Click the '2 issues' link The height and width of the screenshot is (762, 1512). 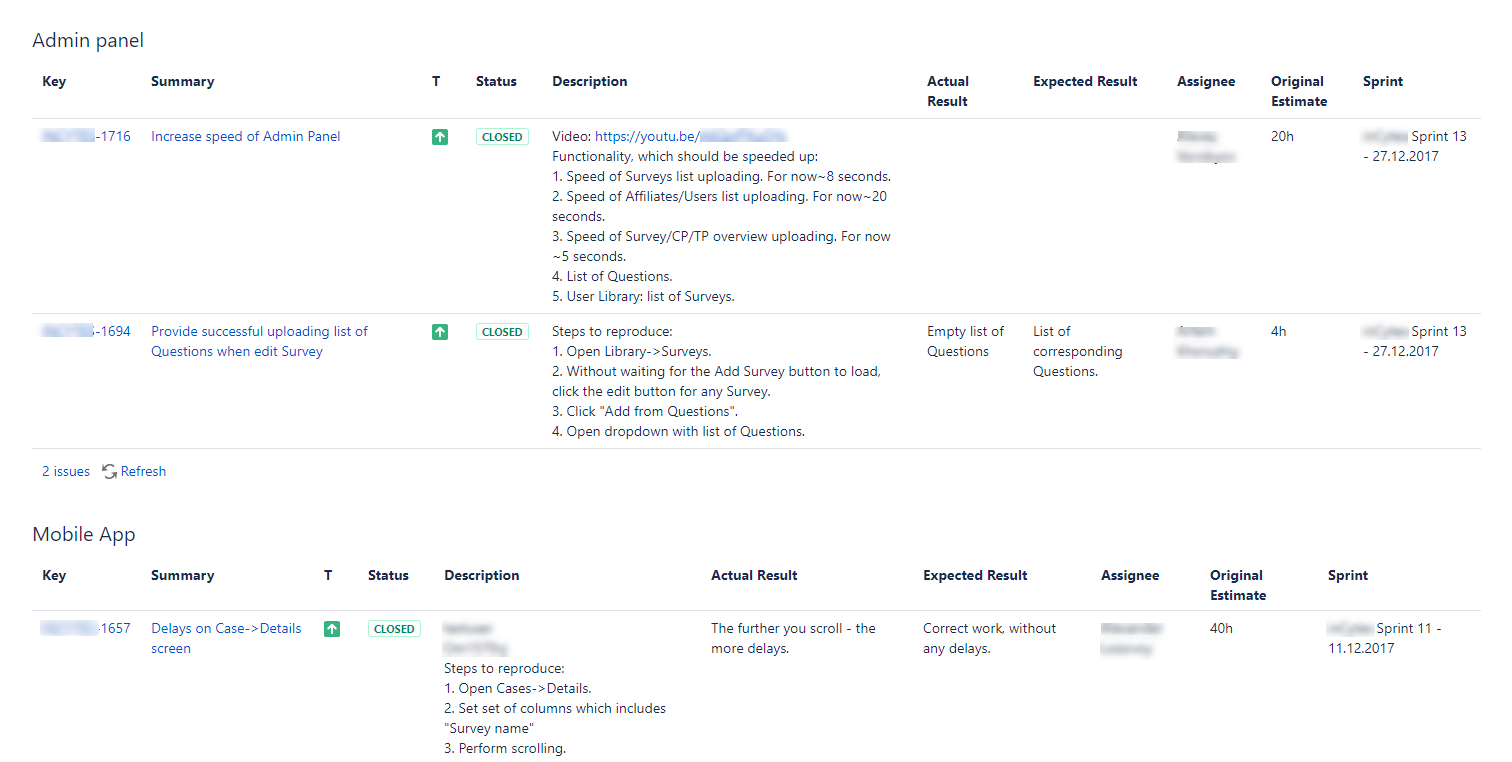[66, 472]
